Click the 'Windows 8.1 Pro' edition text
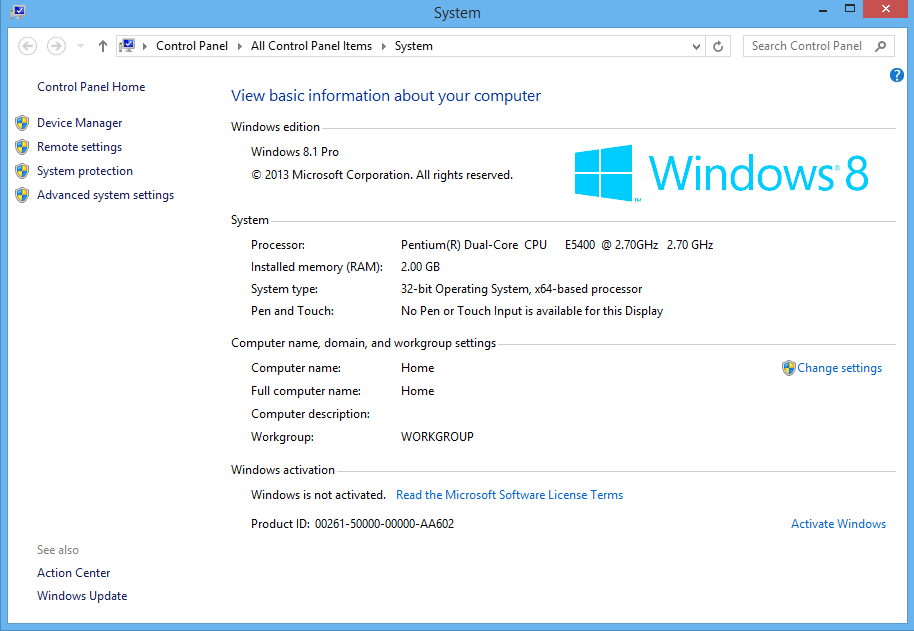The image size is (914, 631). click(x=295, y=152)
